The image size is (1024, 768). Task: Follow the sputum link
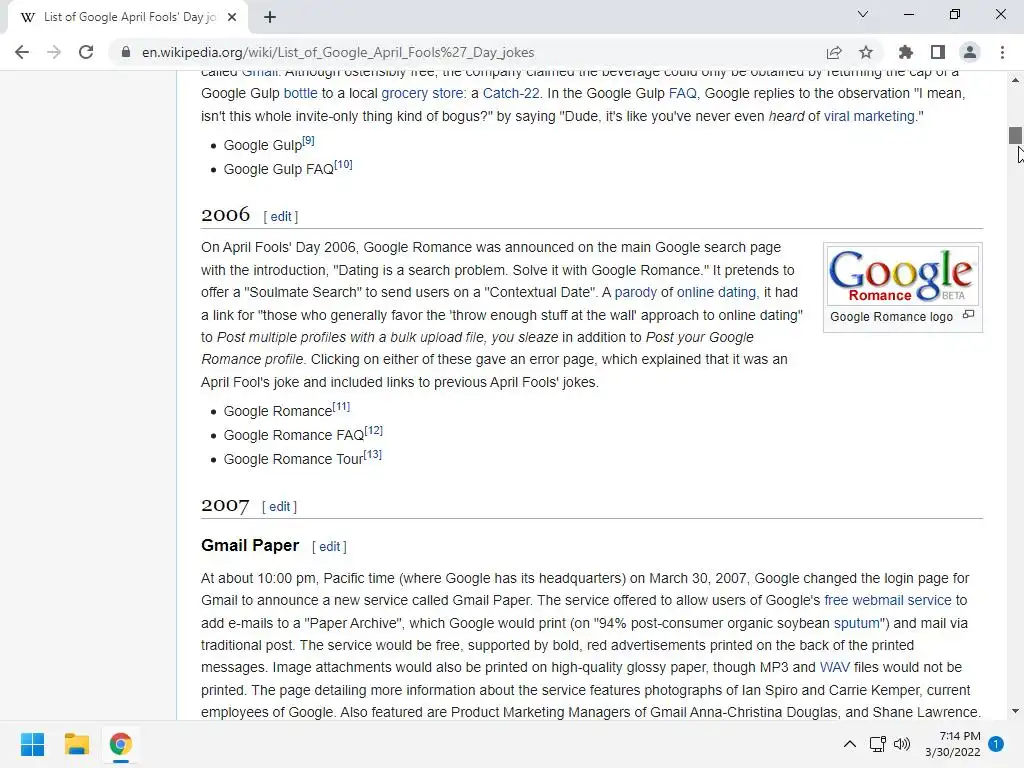click(857, 623)
